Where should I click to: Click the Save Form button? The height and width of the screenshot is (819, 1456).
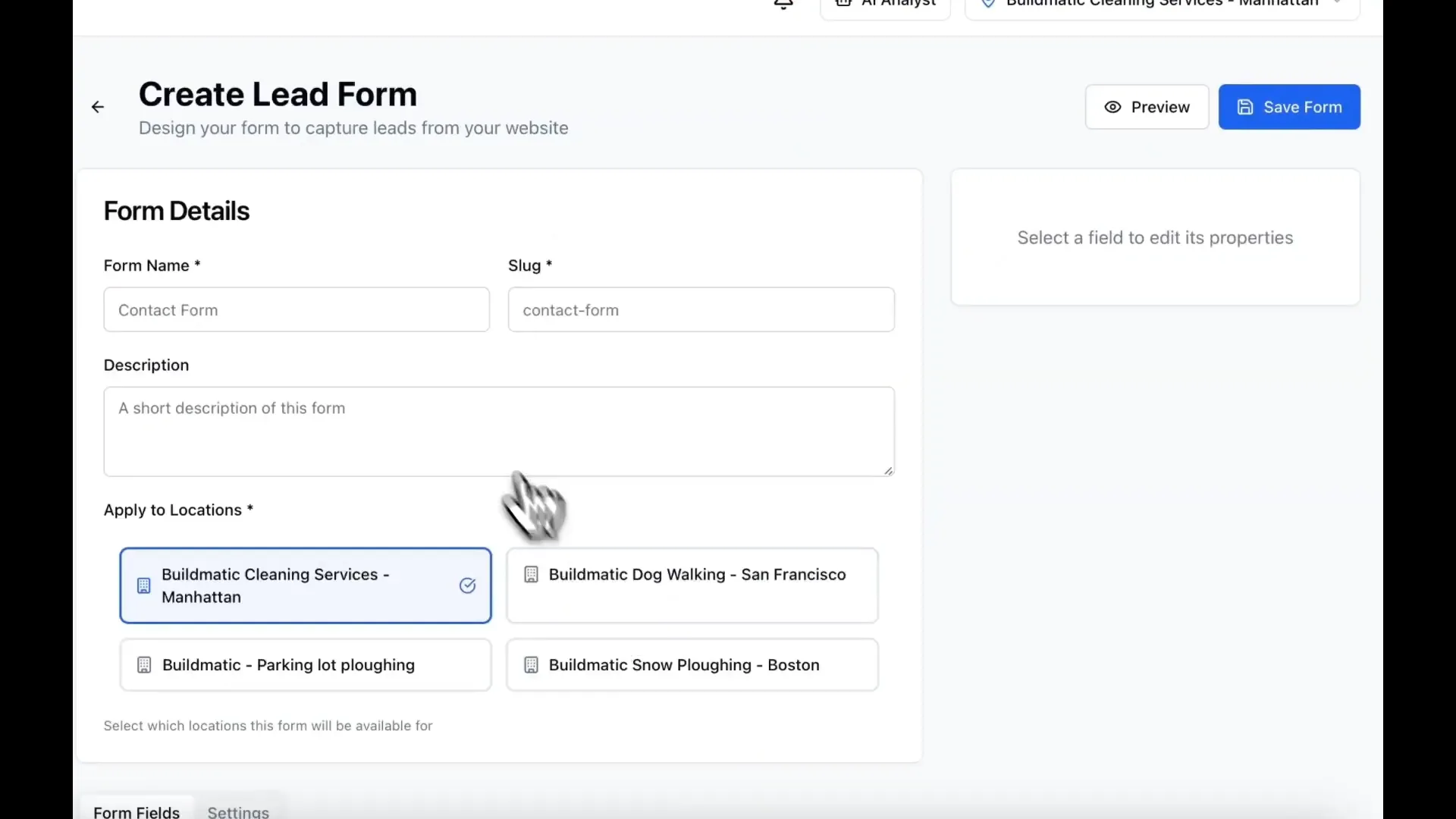tap(1289, 107)
